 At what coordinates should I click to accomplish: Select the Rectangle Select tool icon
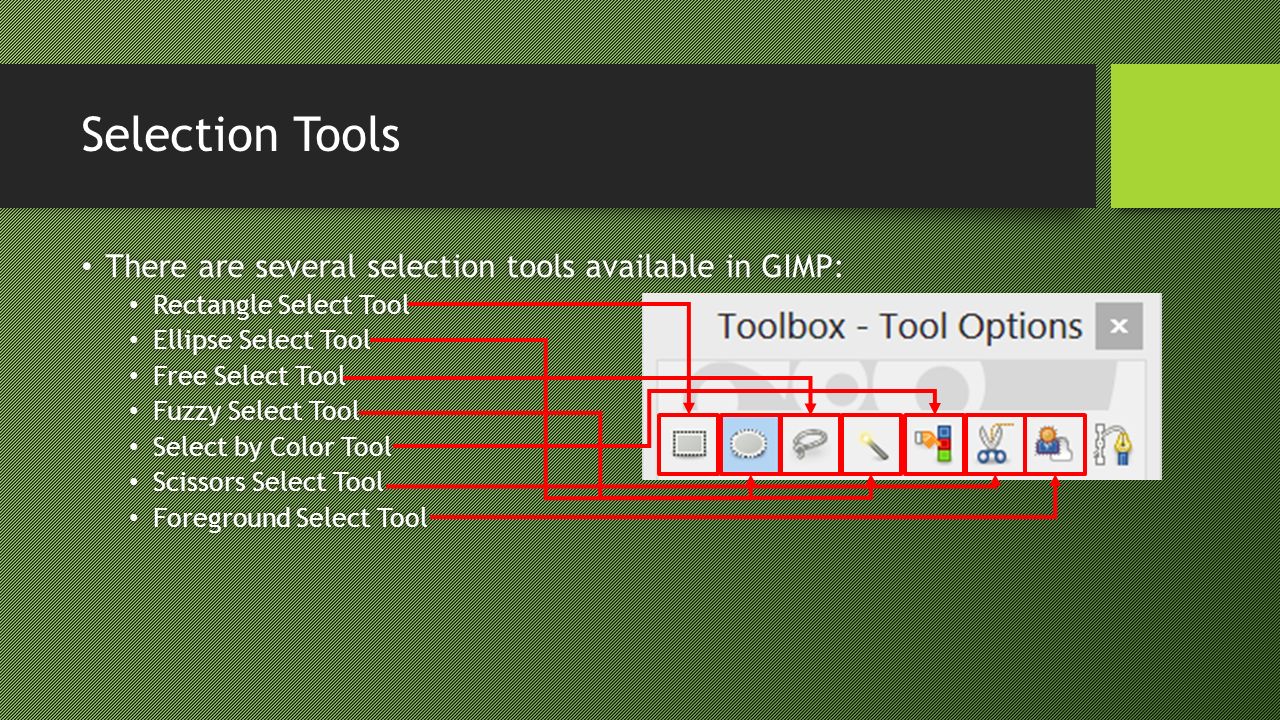689,444
